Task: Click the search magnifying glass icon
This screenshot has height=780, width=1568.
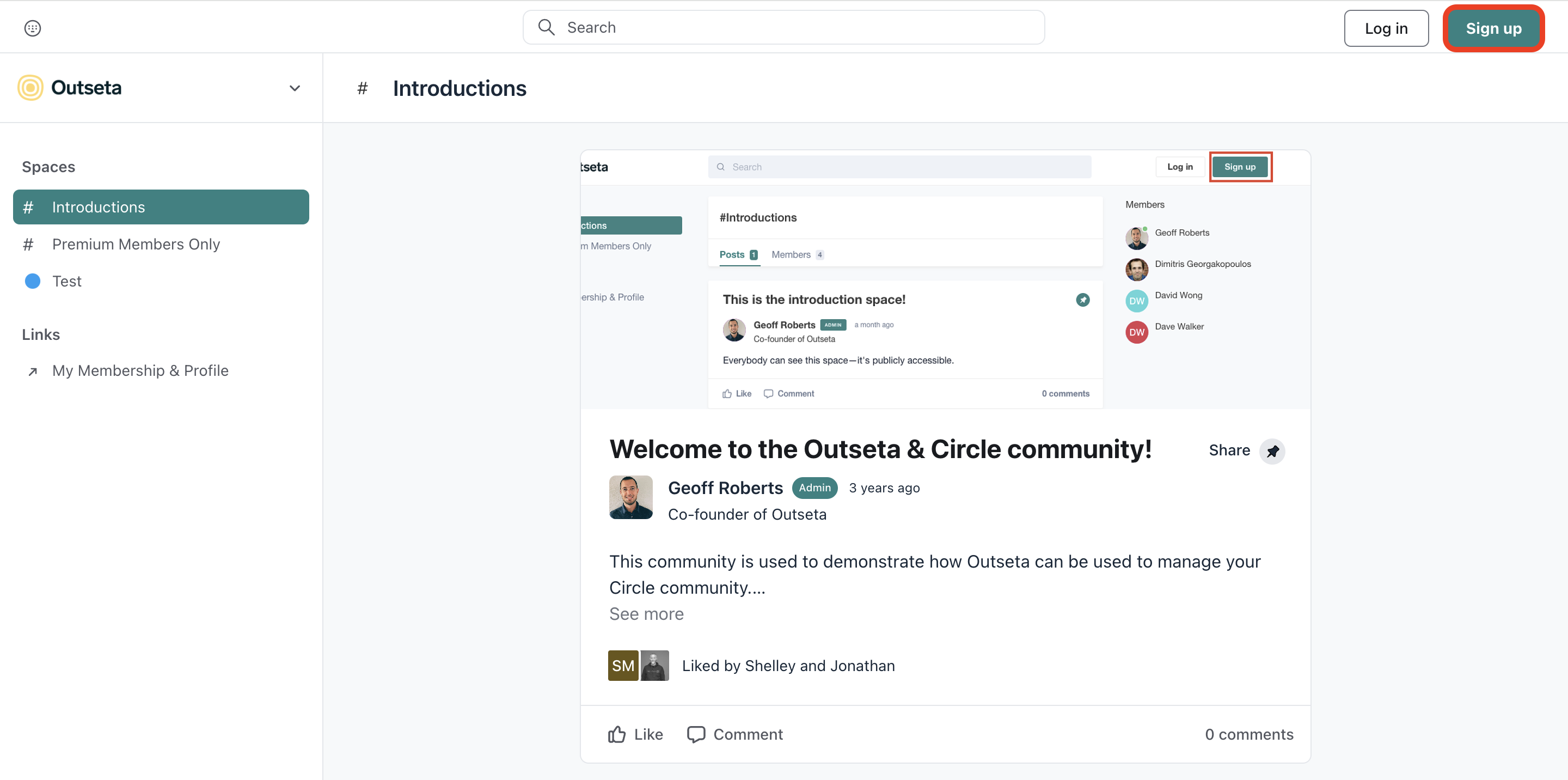Action: (x=546, y=27)
